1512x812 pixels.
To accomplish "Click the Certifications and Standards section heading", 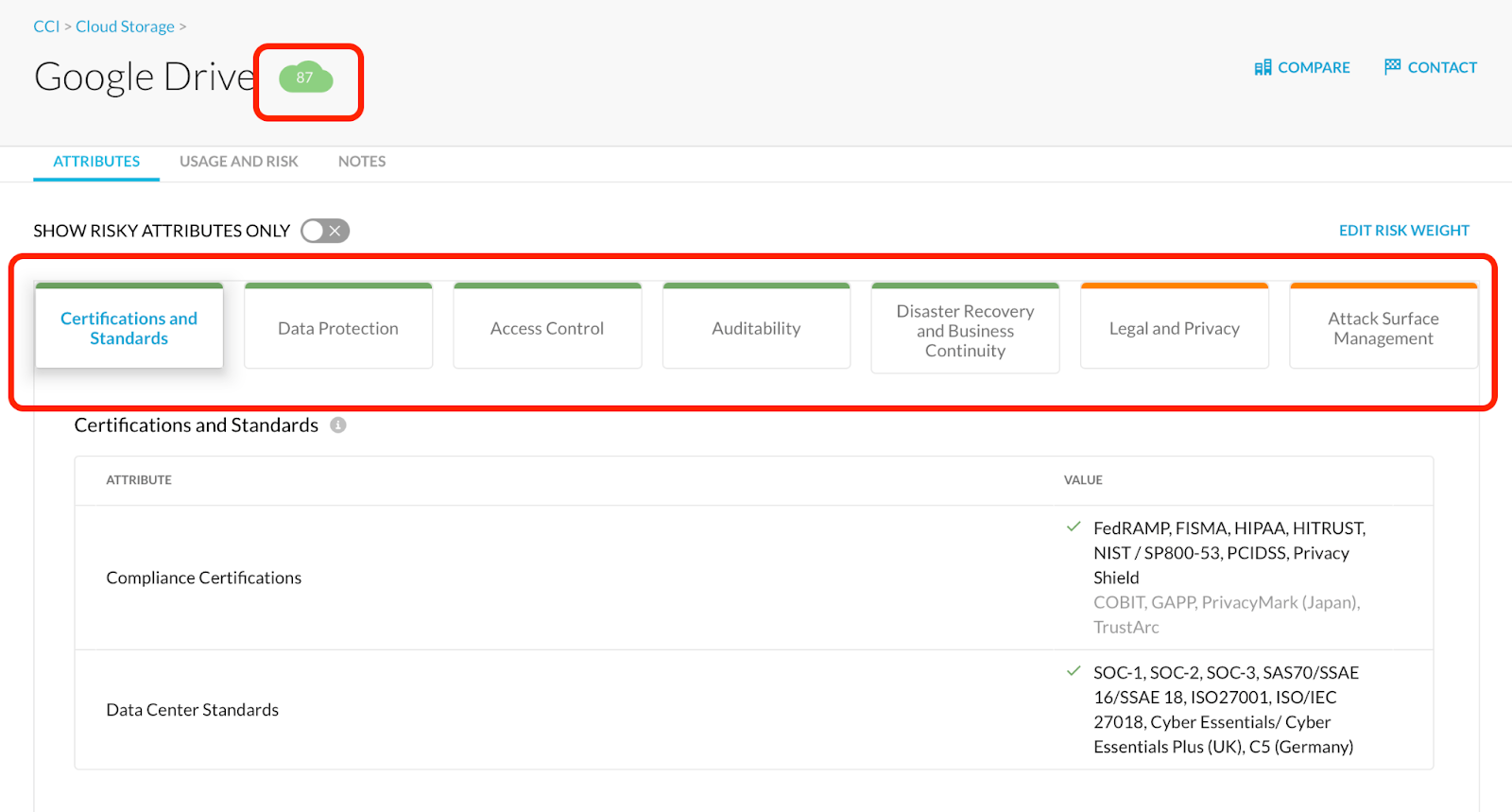I will [197, 425].
